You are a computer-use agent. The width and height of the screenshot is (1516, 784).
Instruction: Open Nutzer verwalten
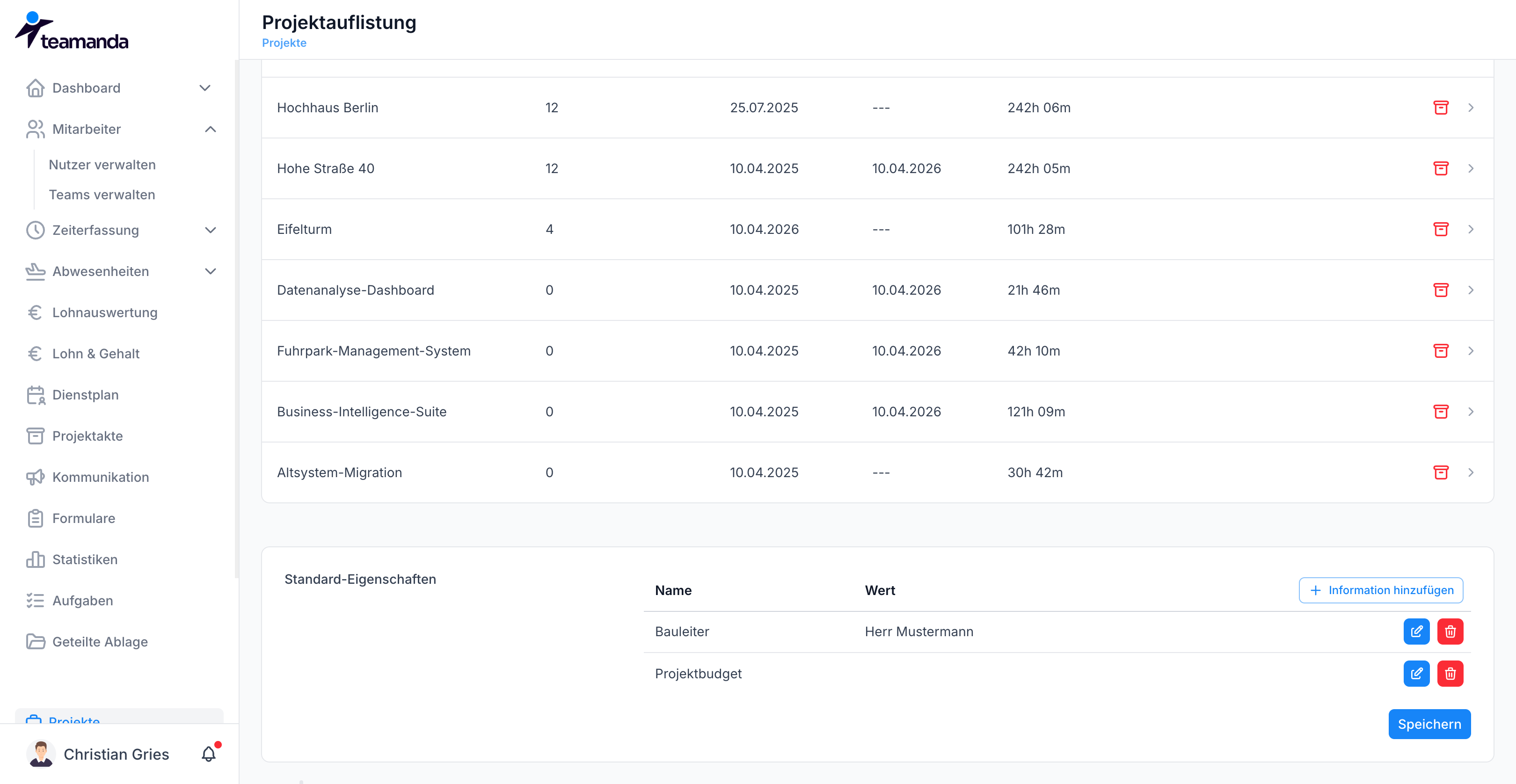coord(102,165)
